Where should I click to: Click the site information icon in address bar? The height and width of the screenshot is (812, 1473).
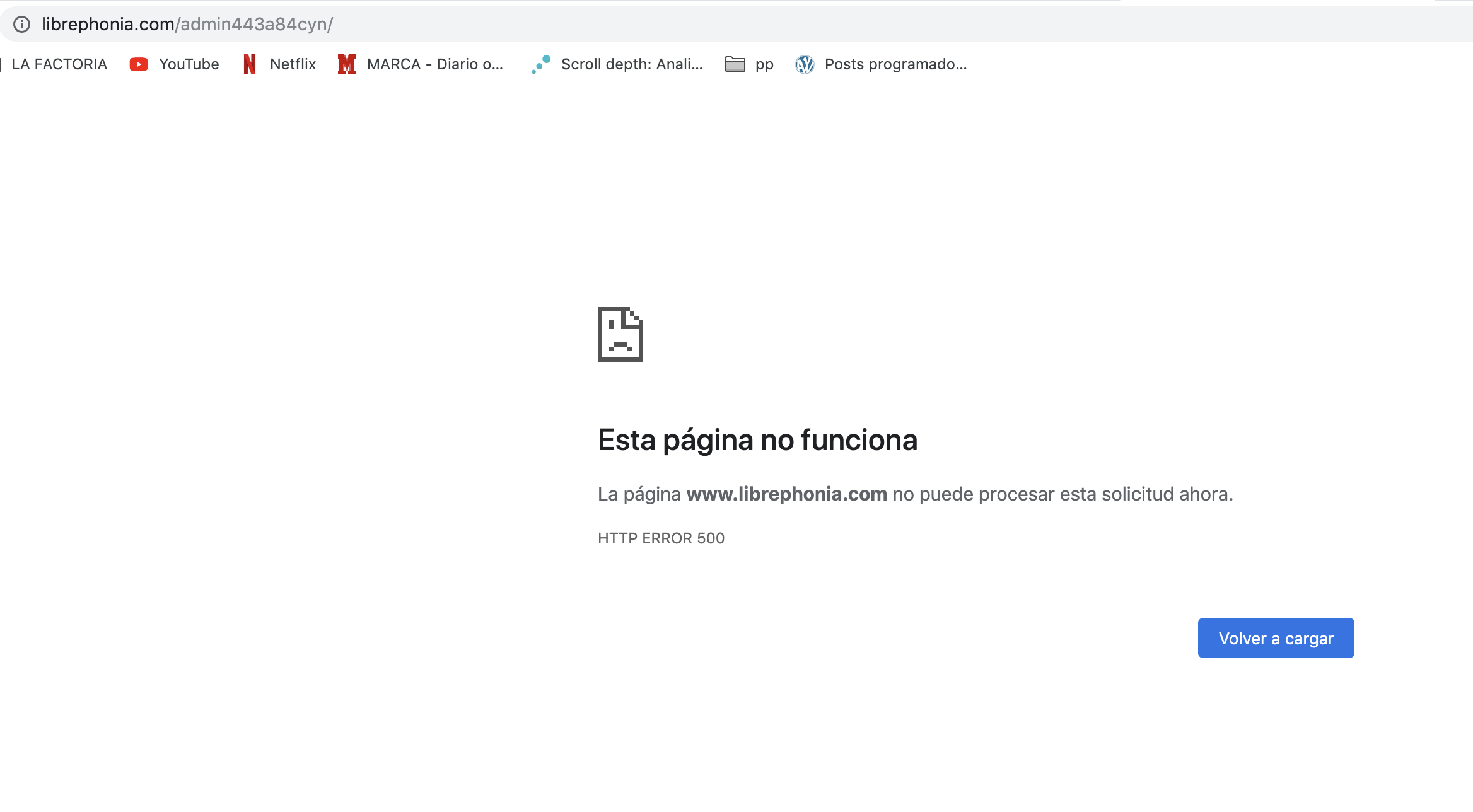click(x=22, y=25)
